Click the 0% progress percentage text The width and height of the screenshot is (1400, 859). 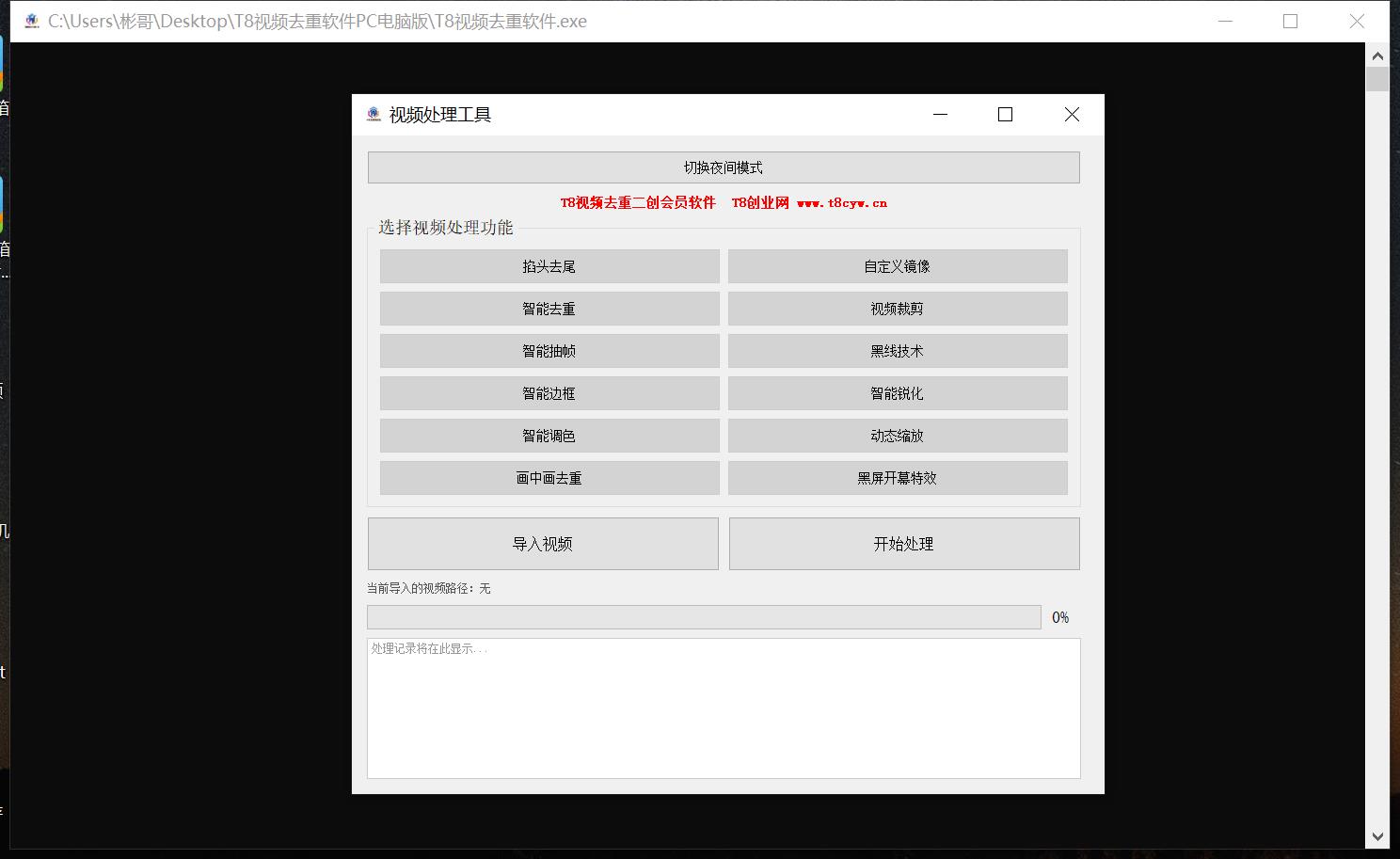[1060, 617]
